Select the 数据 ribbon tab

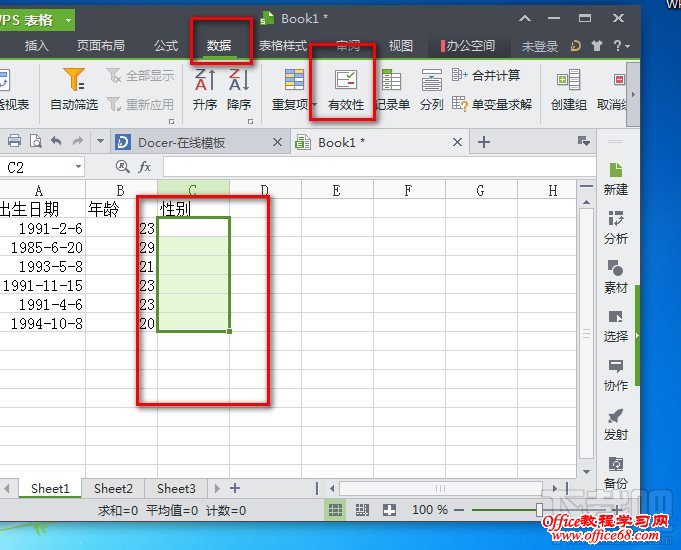coord(219,46)
